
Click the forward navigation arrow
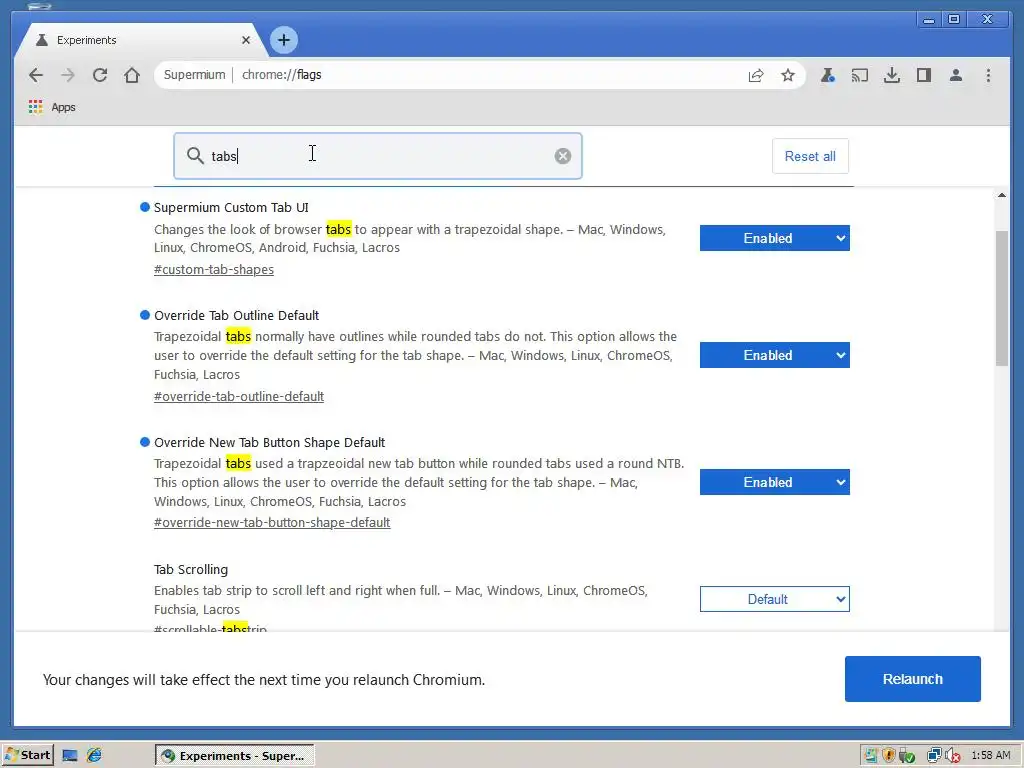click(68, 75)
